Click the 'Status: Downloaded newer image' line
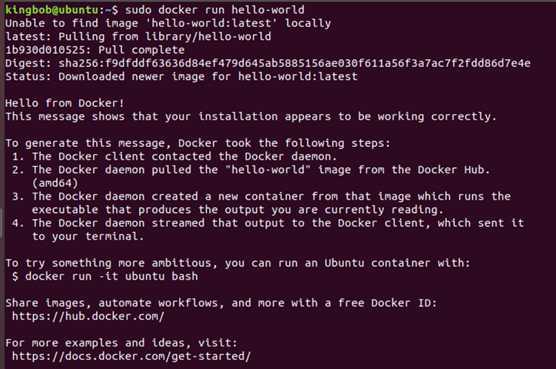Screen dimensions: 556x369 (181, 77)
